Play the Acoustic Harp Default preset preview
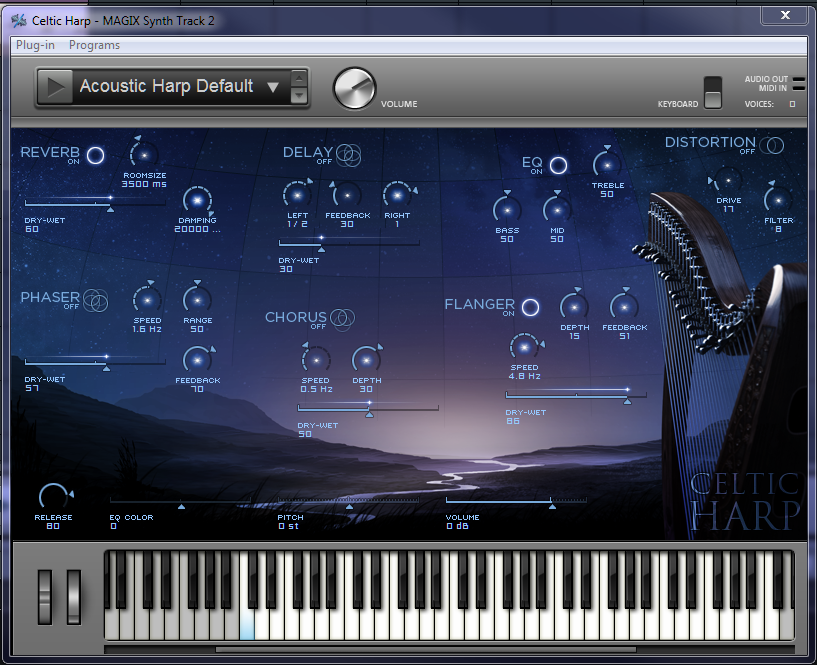 (55, 87)
